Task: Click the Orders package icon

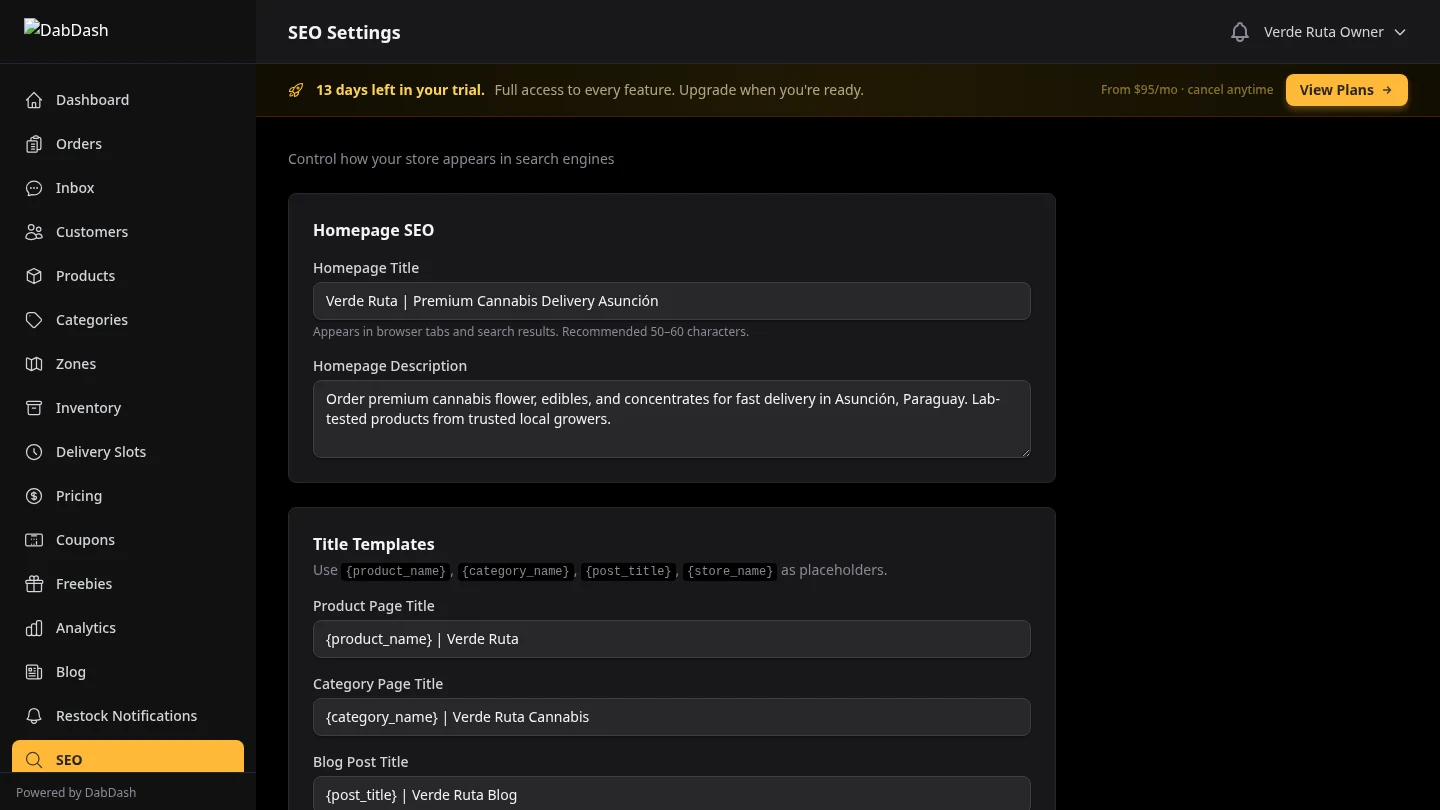Action: click(33, 144)
